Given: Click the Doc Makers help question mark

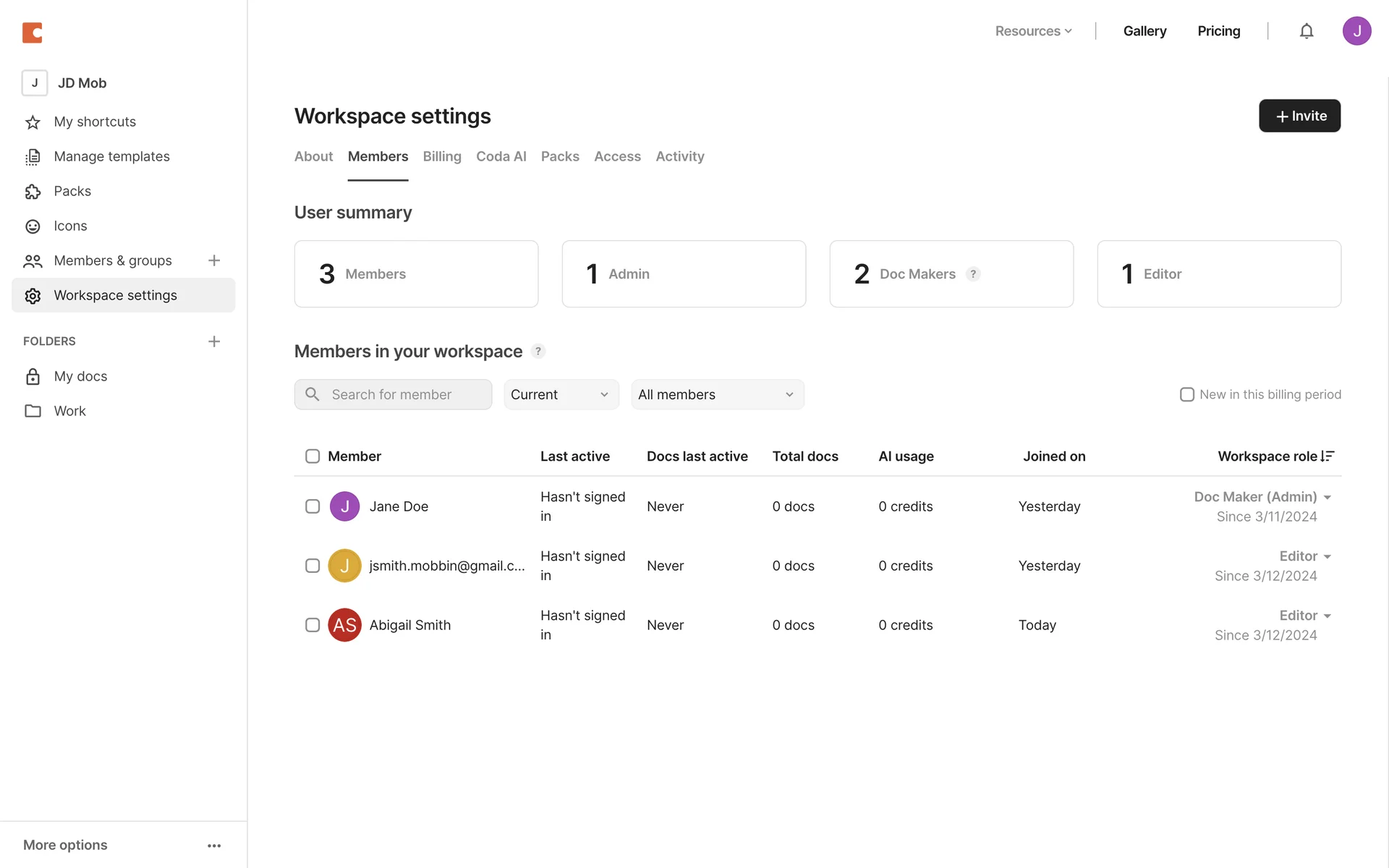Looking at the screenshot, I should [x=973, y=274].
